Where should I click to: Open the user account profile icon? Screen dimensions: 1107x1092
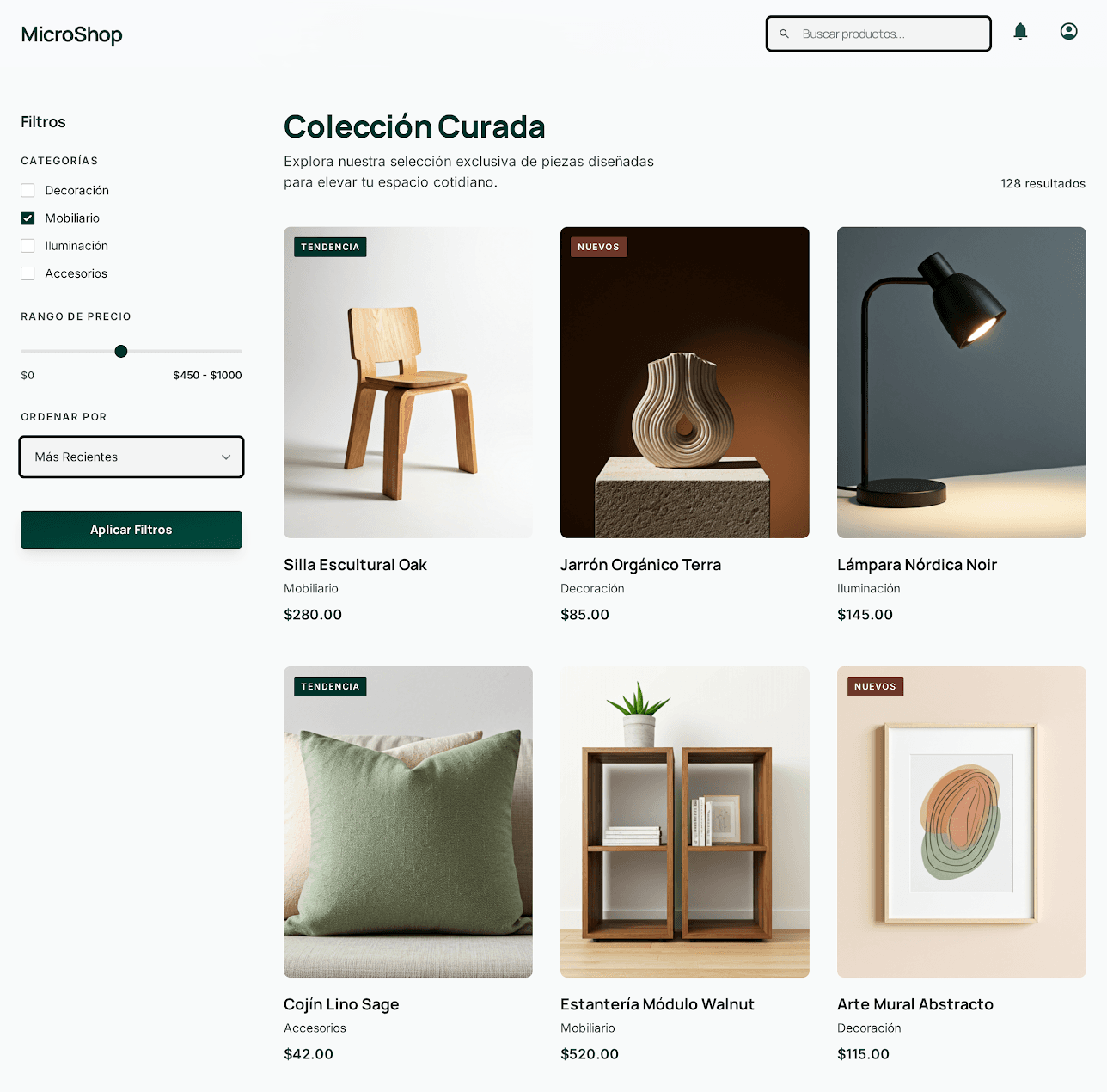click(1068, 31)
